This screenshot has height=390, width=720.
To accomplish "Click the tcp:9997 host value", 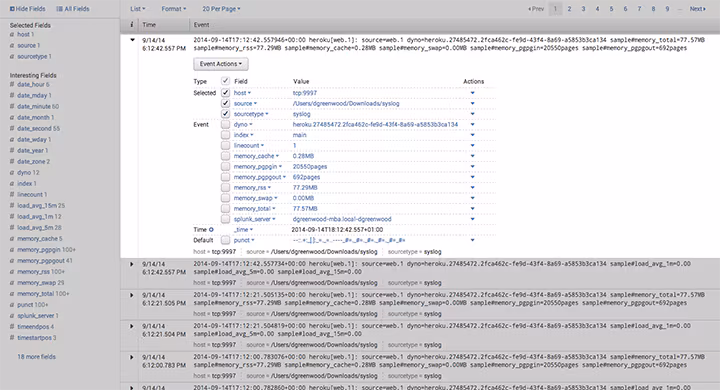I will click(305, 93).
